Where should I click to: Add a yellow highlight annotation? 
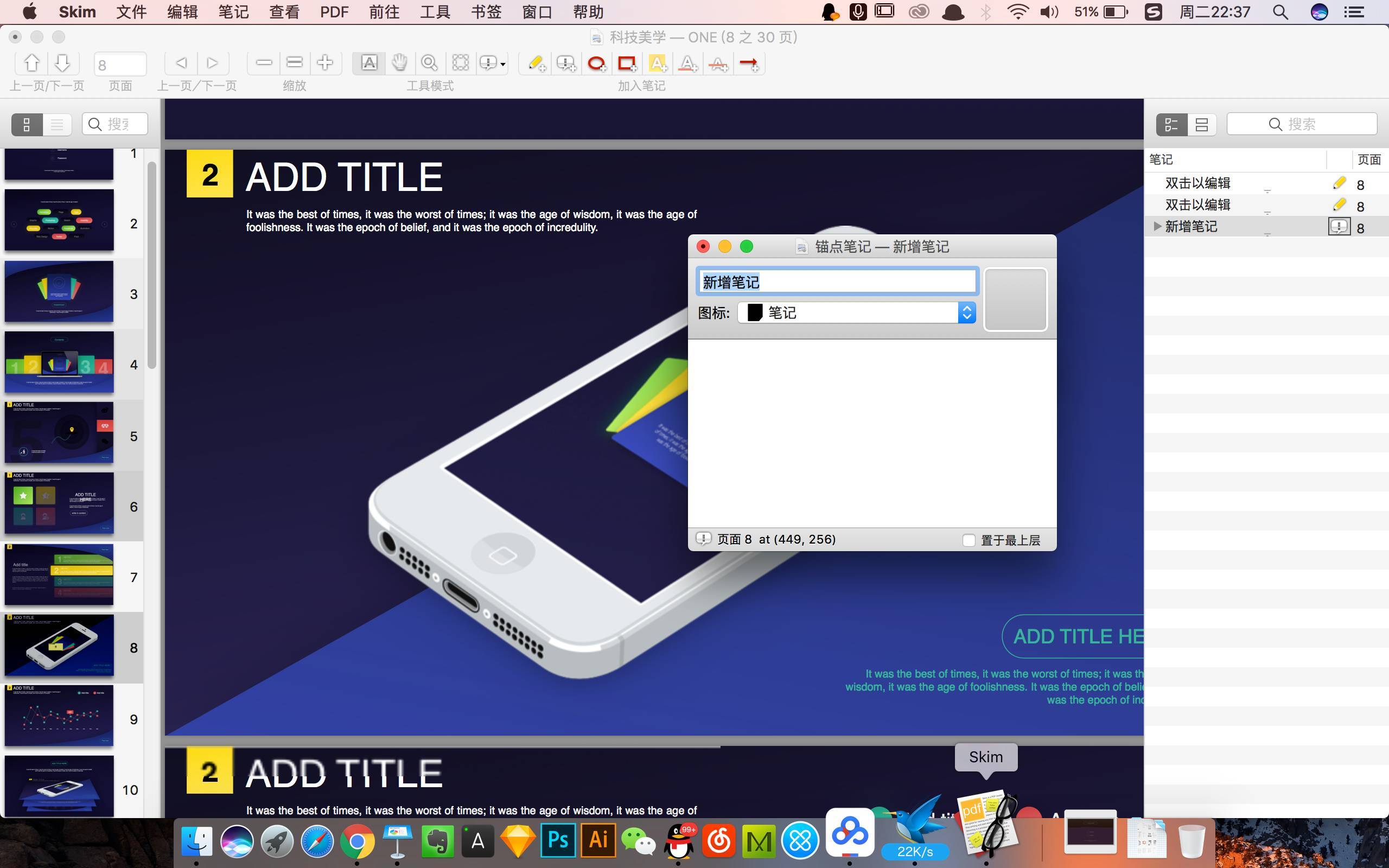[658, 63]
